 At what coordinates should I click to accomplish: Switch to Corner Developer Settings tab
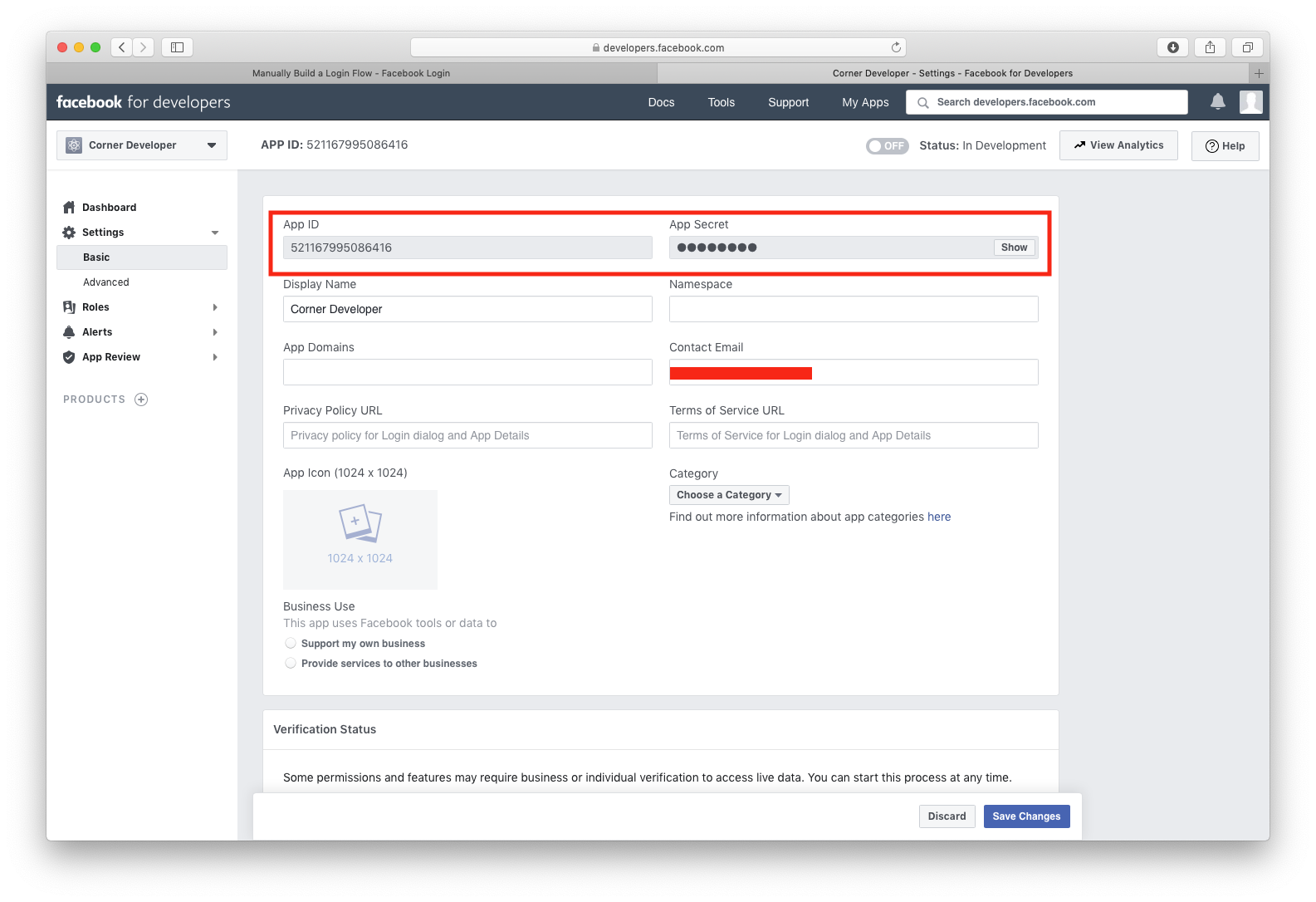click(x=952, y=73)
